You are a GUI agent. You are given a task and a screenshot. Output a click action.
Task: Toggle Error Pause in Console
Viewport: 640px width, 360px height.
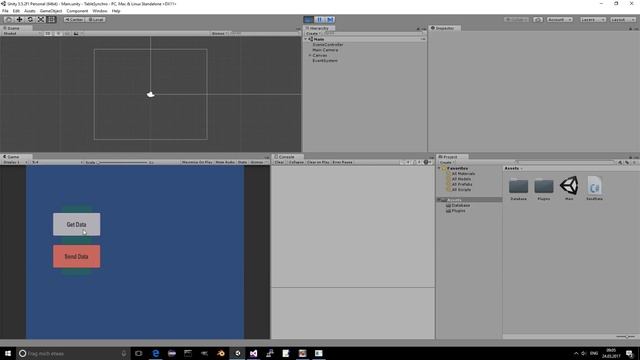coord(342,162)
